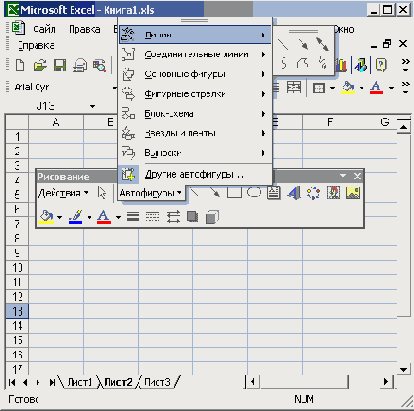
Task: Apply shadow style from Drawing toolbar
Action: 192,217
